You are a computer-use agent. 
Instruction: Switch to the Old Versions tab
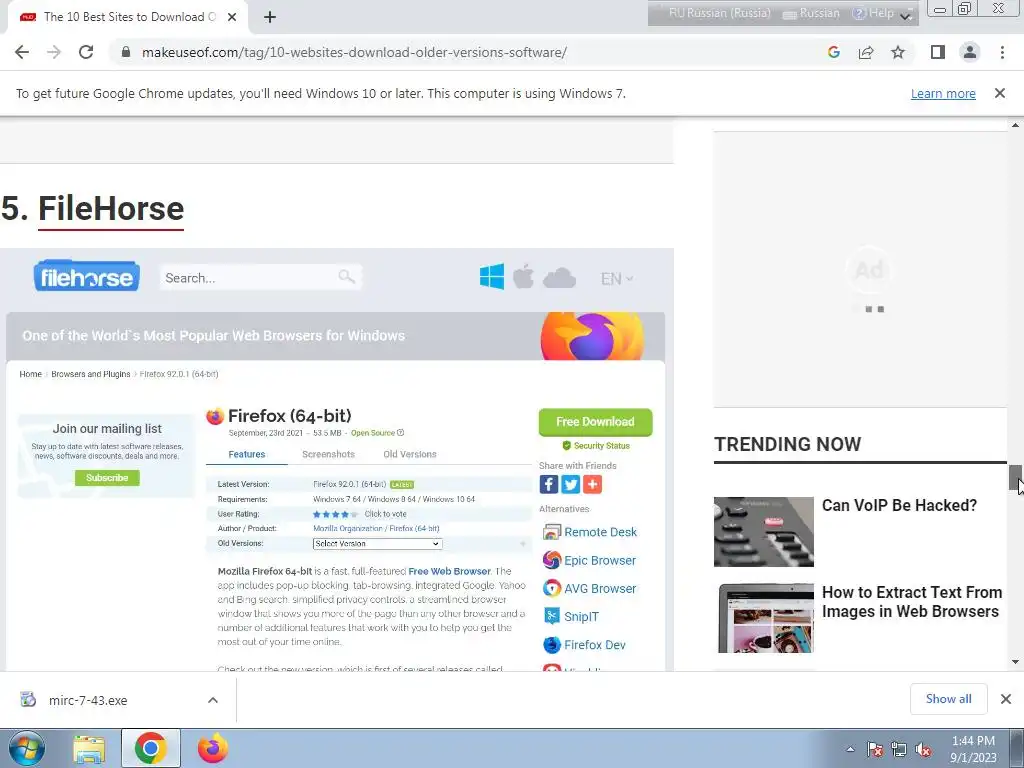(409, 454)
